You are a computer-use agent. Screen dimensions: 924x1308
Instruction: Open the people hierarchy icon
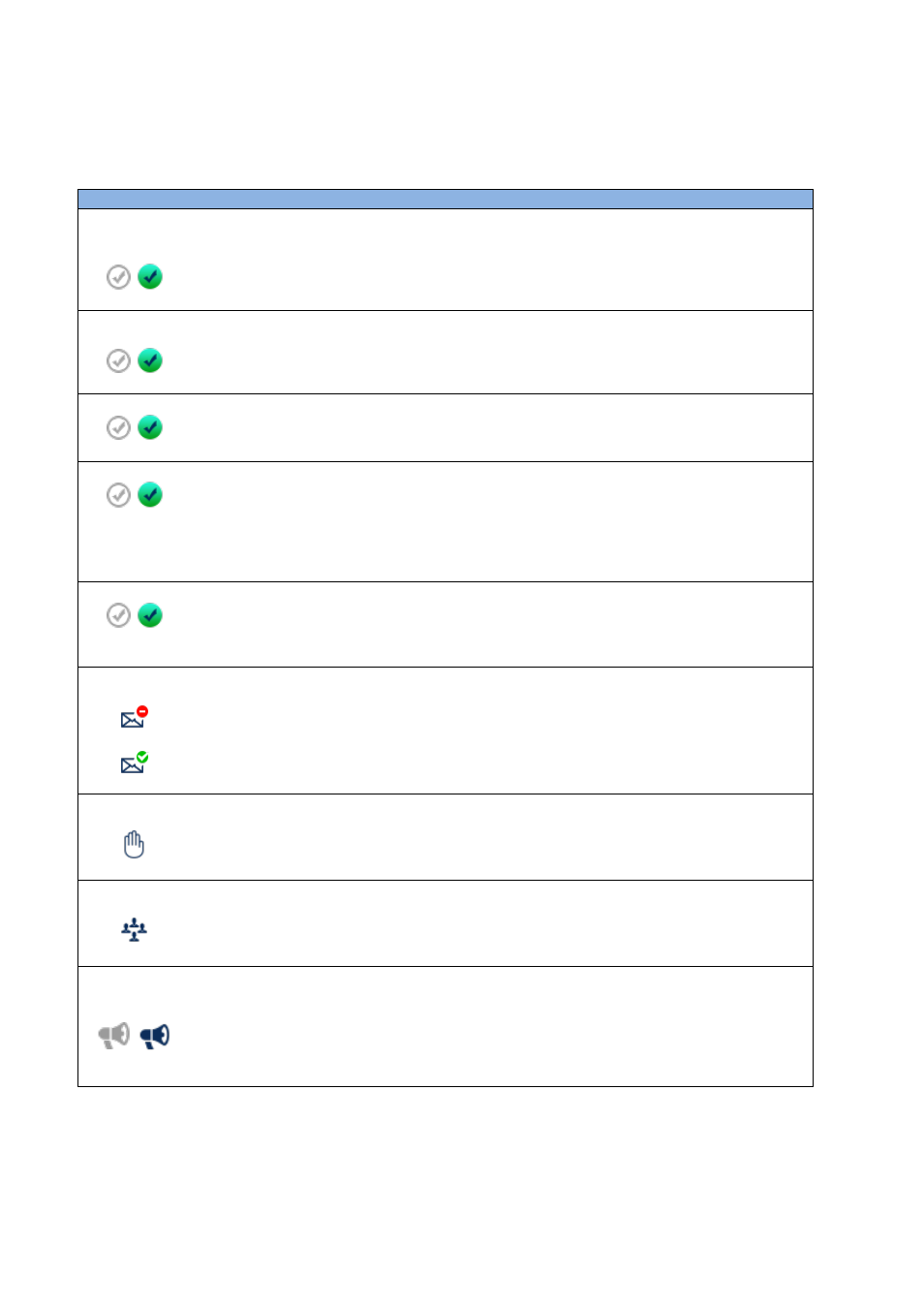tap(134, 929)
